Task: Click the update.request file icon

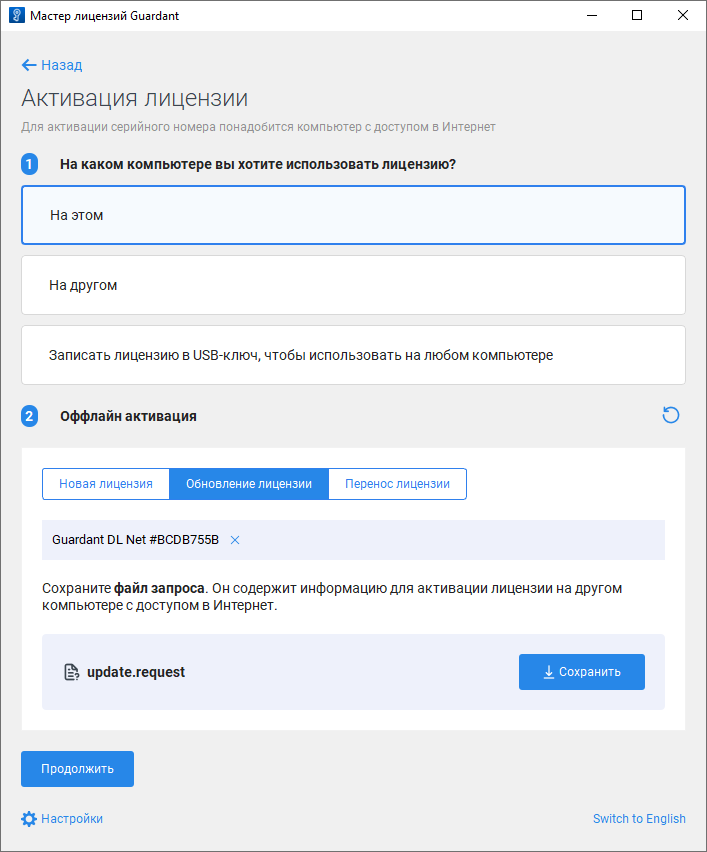Action: coord(71,672)
